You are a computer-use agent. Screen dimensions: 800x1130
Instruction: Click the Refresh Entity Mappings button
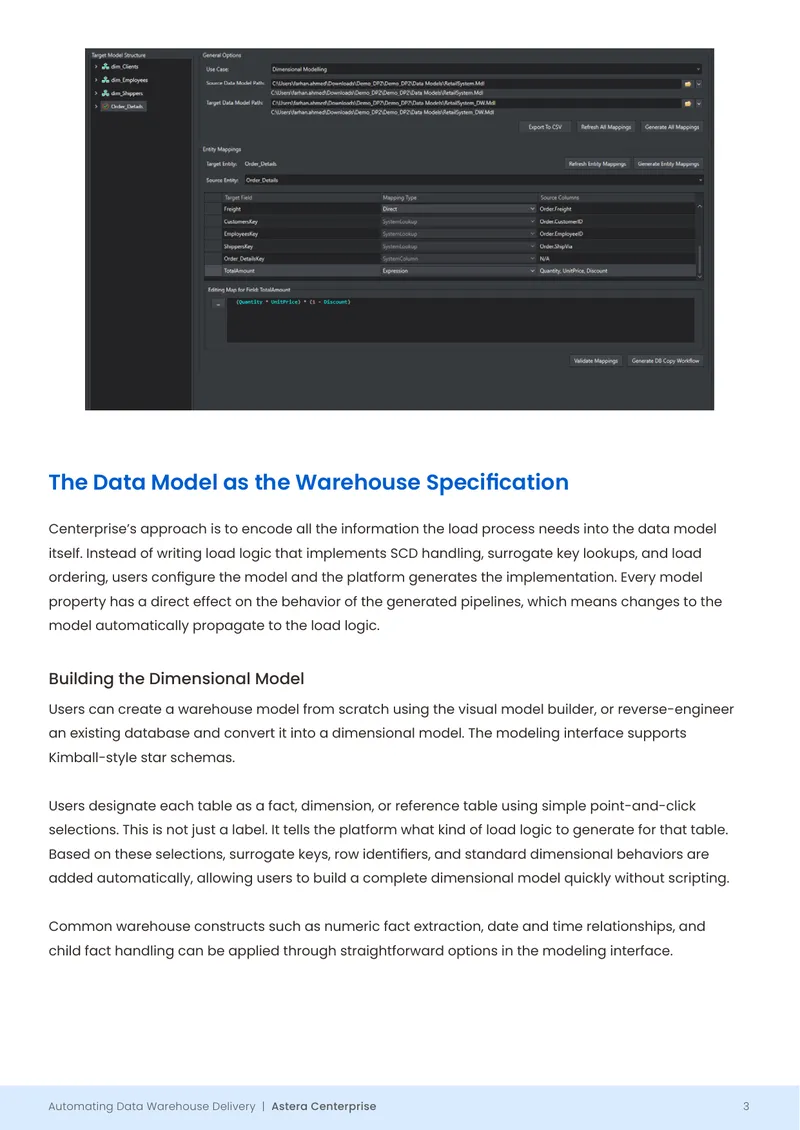pos(597,164)
